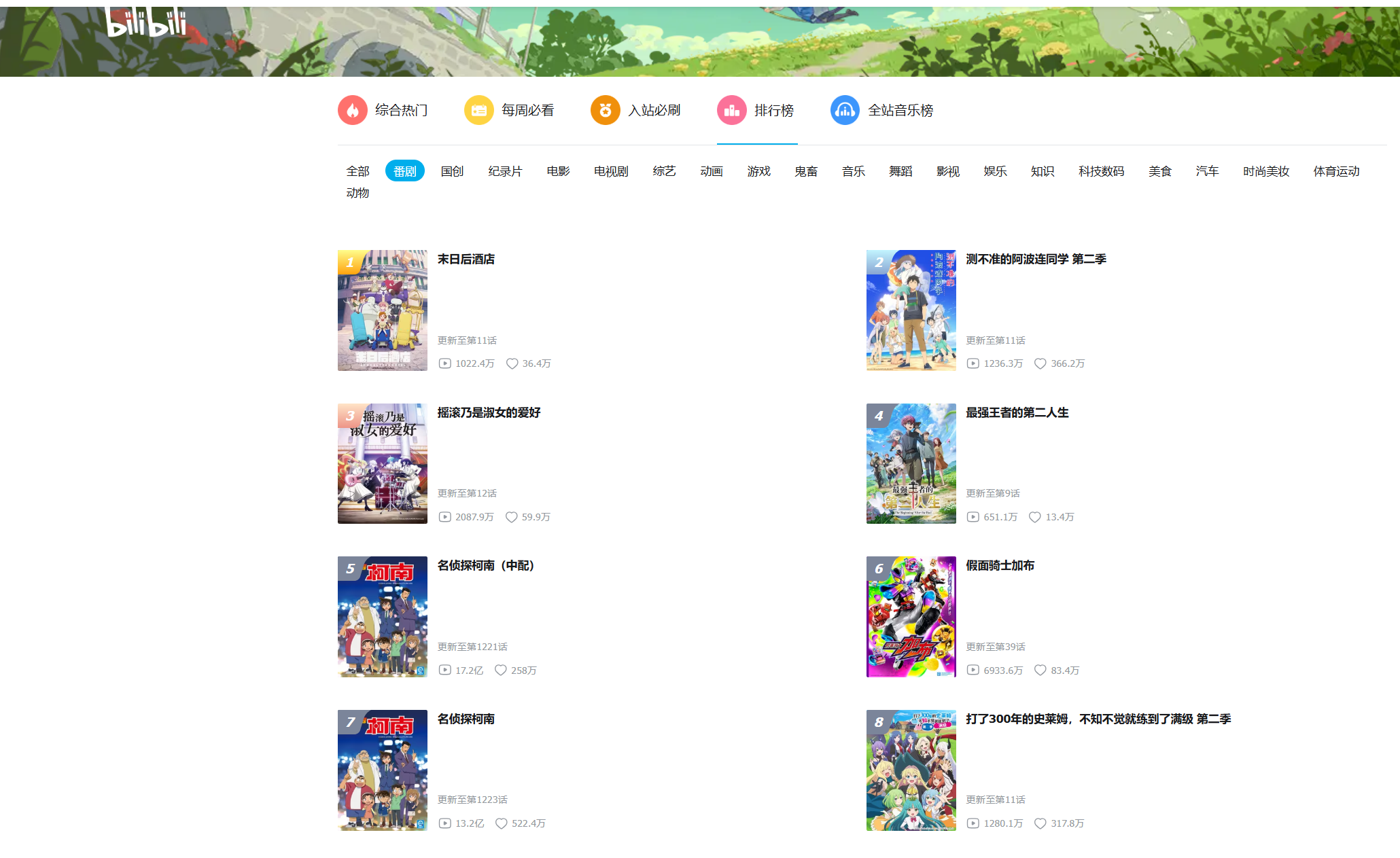Select the 排行榜 tab
Screen dimensions: 1400x858
click(x=756, y=110)
